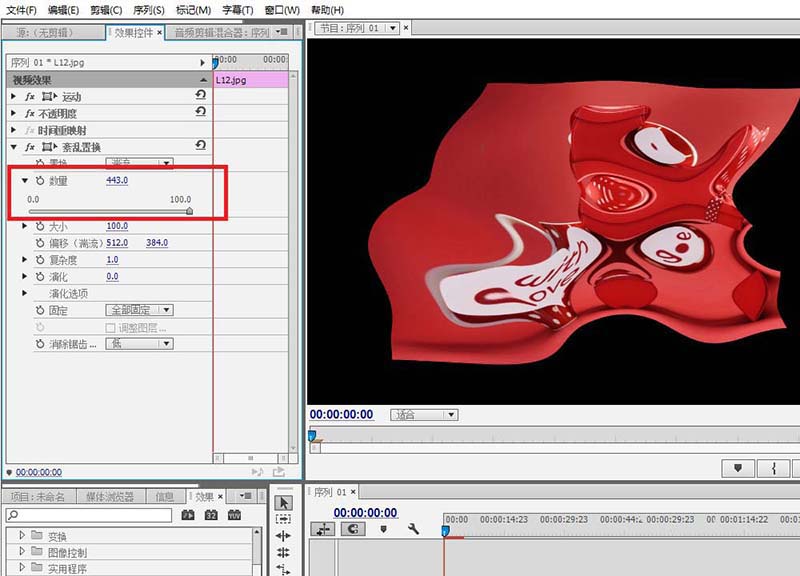The width and height of the screenshot is (800, 576).
Task: Expand the 不透明度 effect properties
Action: [14, 113]
